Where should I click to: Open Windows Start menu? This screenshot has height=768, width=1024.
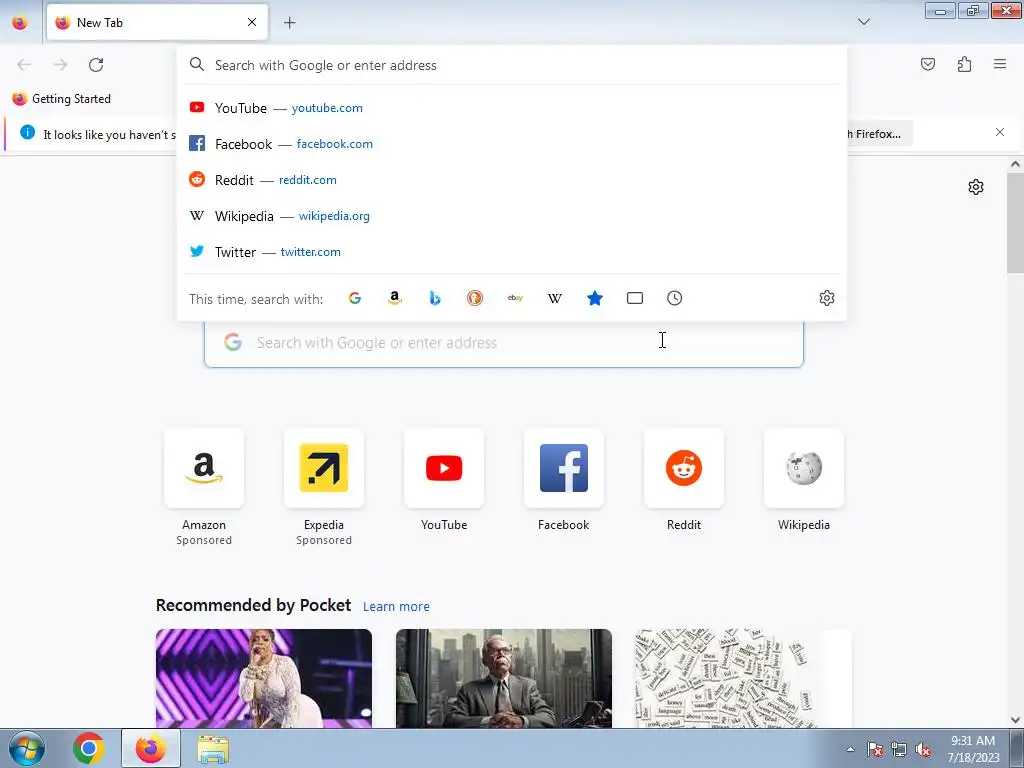click(27, 748)
